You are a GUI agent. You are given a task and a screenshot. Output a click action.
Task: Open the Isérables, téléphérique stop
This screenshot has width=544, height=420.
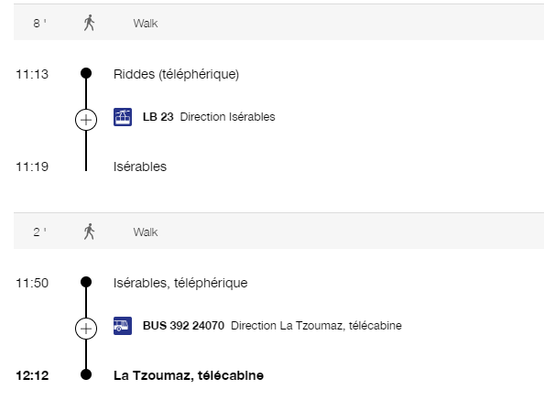180,283
